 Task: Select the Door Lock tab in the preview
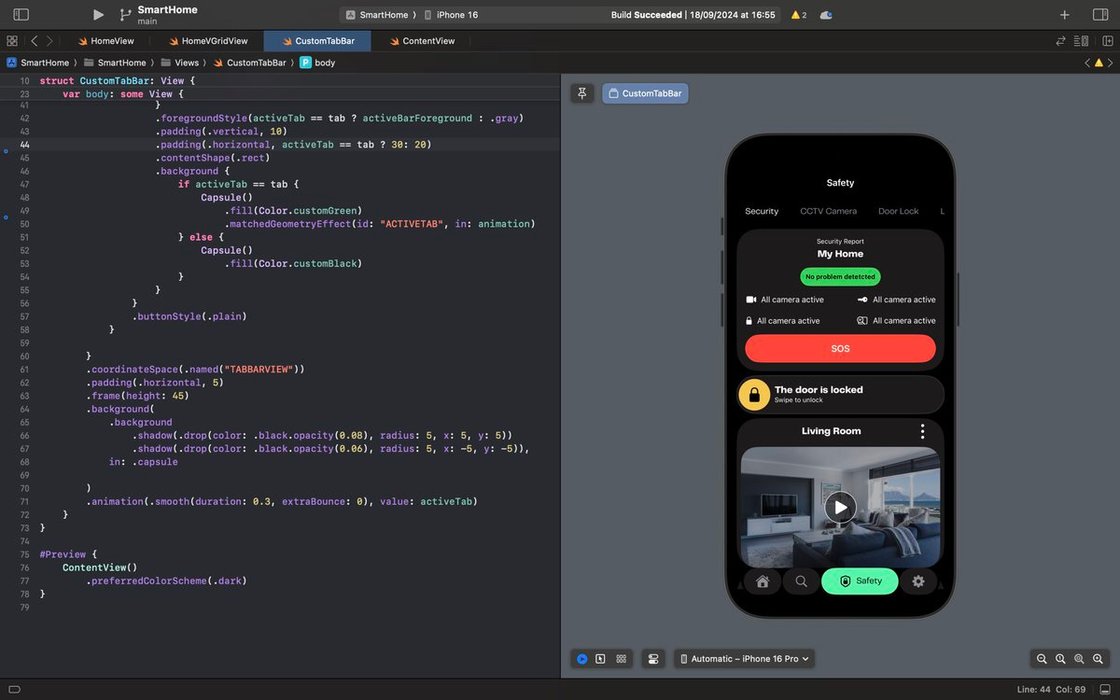point(898,211)
